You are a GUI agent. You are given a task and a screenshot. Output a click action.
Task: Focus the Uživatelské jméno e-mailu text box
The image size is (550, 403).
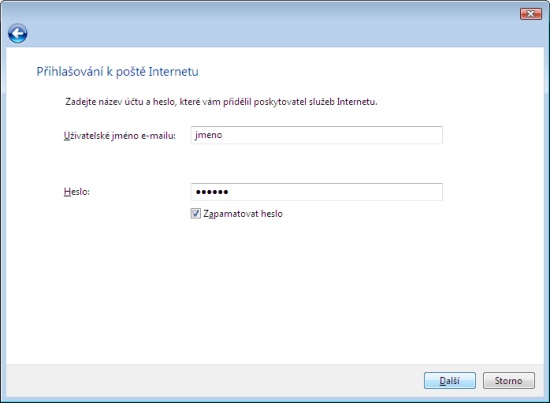316,135
